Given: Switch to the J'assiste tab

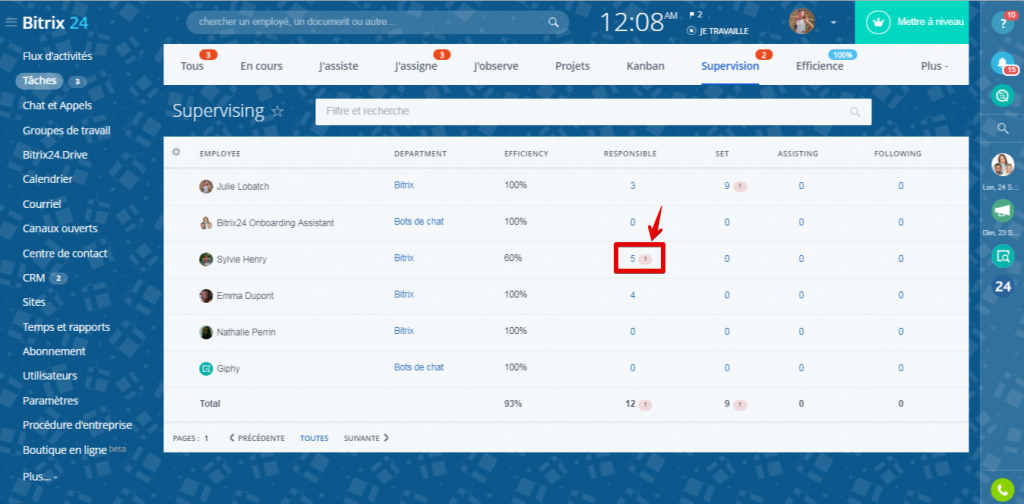Looking at the screenshot, I should coord(338,66).
